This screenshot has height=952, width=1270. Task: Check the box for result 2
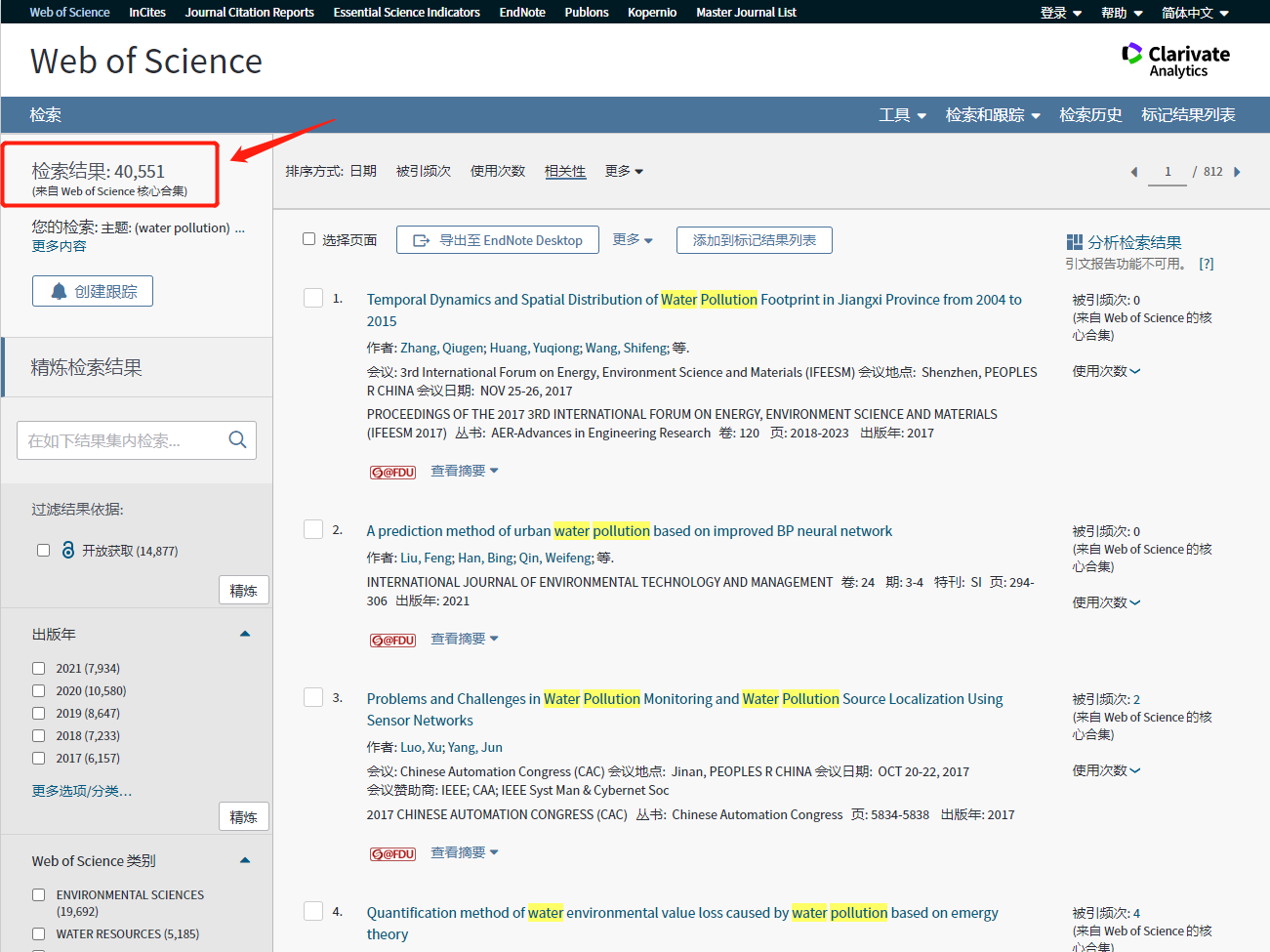pos(313,529)
